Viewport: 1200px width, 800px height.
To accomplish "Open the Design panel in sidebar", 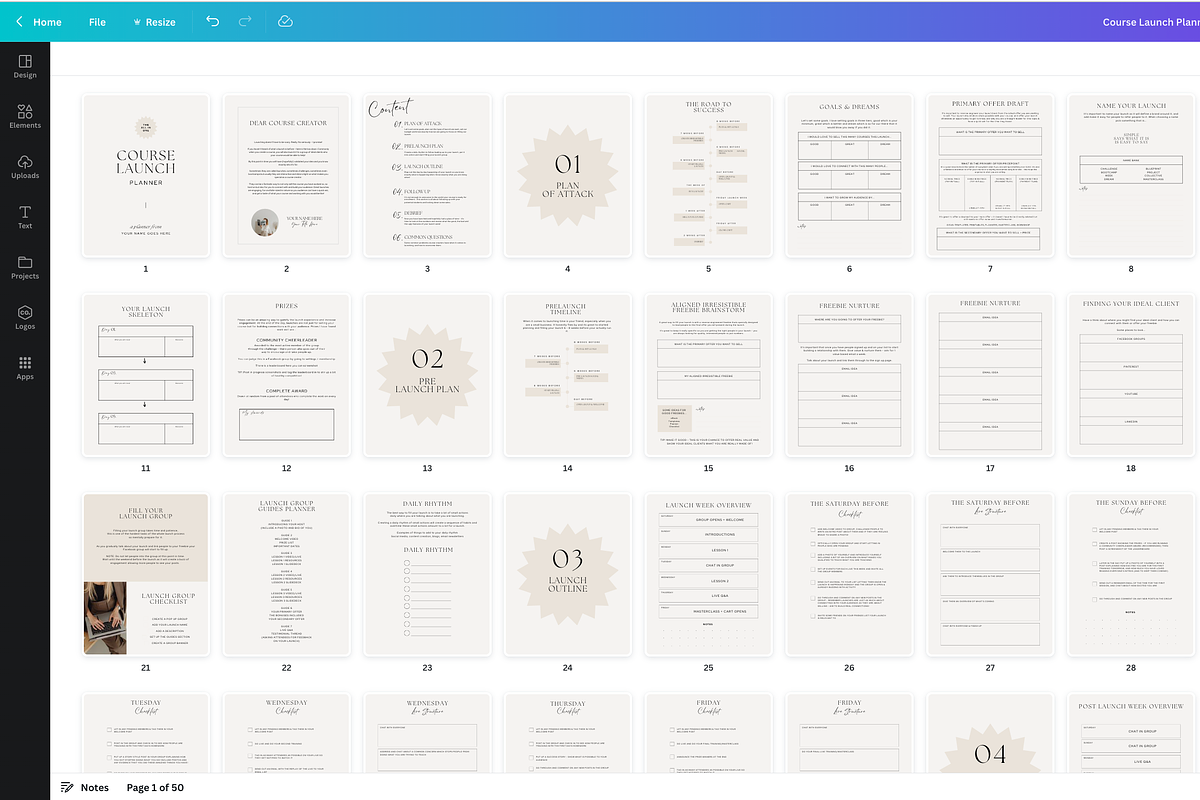I will (25, 66).
